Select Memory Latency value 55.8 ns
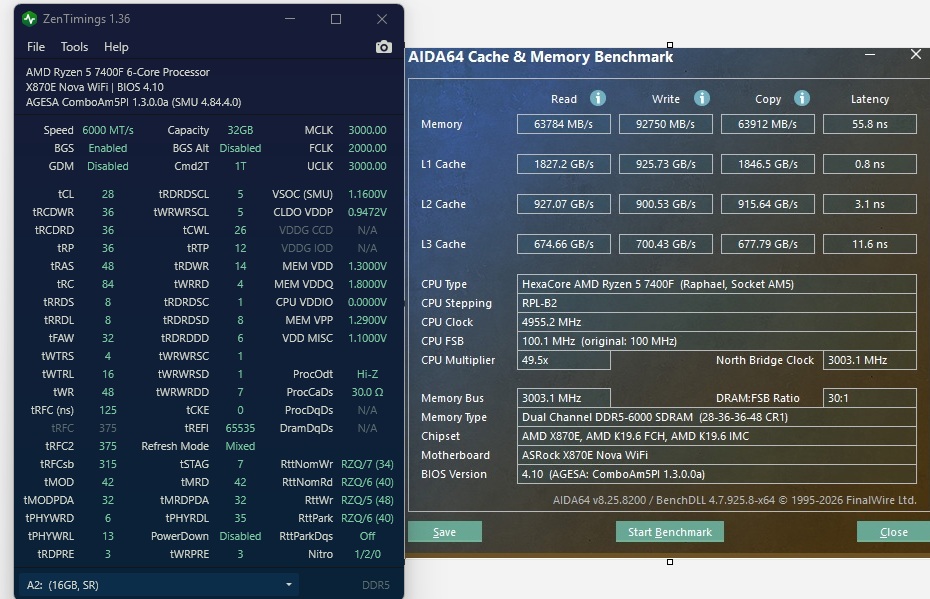930x599 pixels. (x=870, y=124)
